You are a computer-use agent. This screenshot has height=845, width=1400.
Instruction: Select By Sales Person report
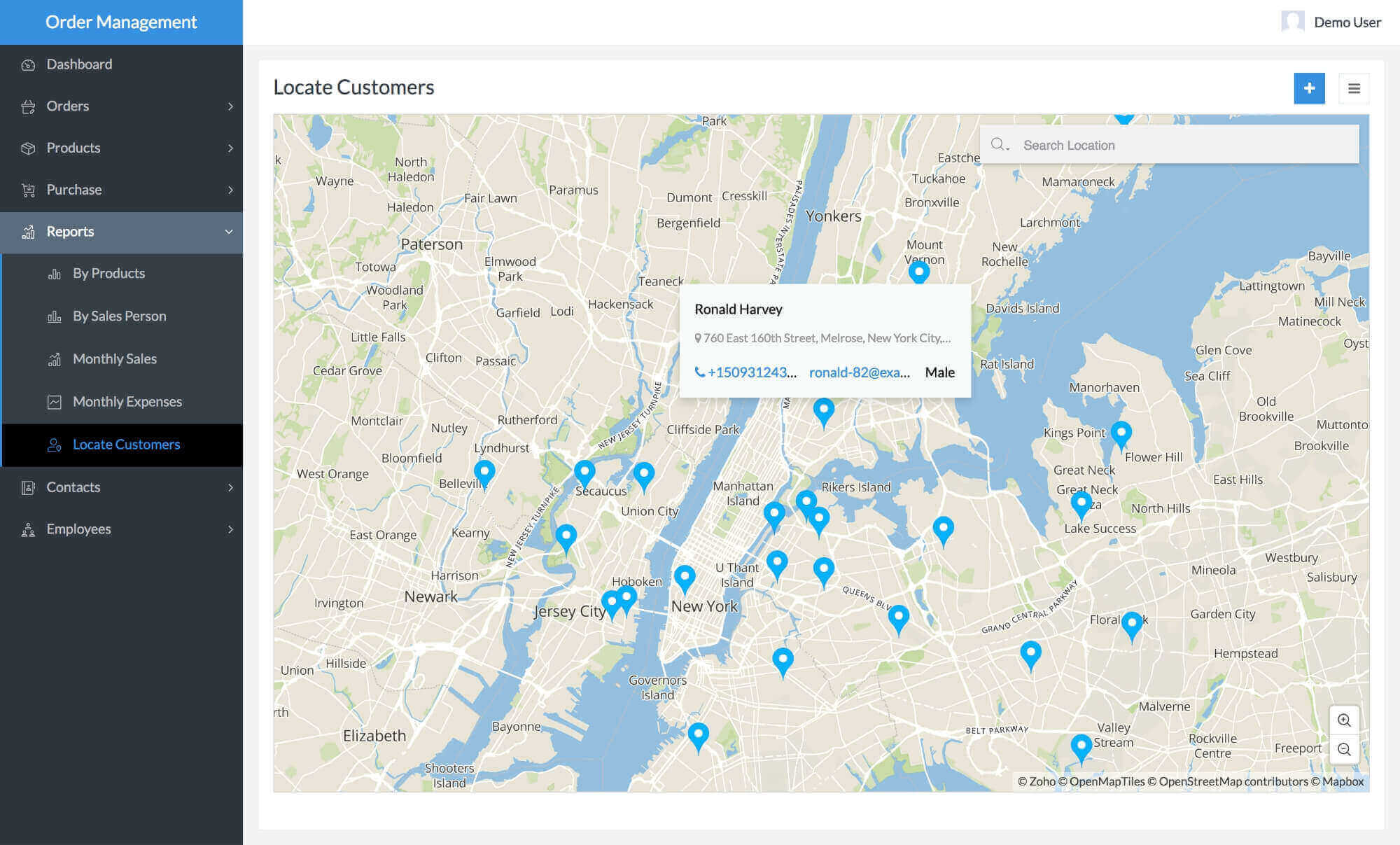click(119, 316)
